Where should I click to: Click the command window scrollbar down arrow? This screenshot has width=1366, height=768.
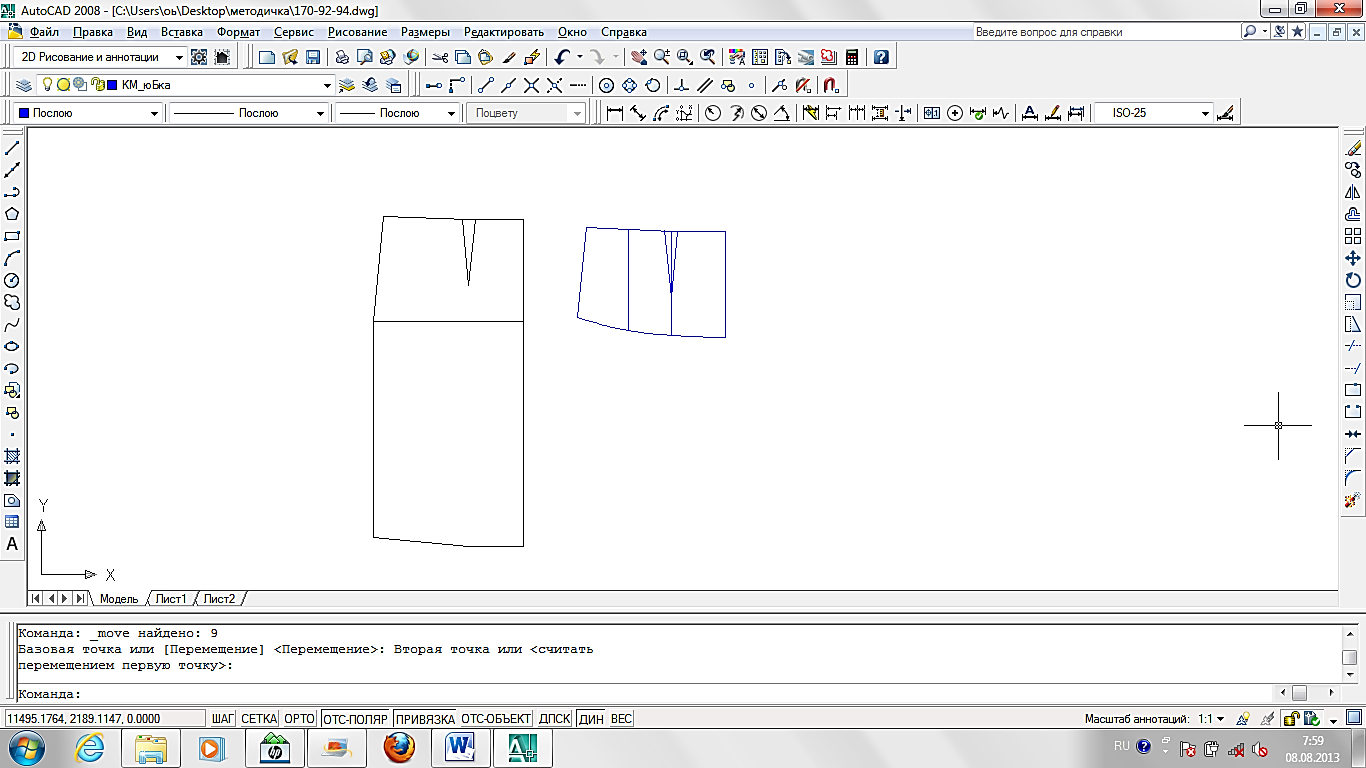[x=1349, y=673]
